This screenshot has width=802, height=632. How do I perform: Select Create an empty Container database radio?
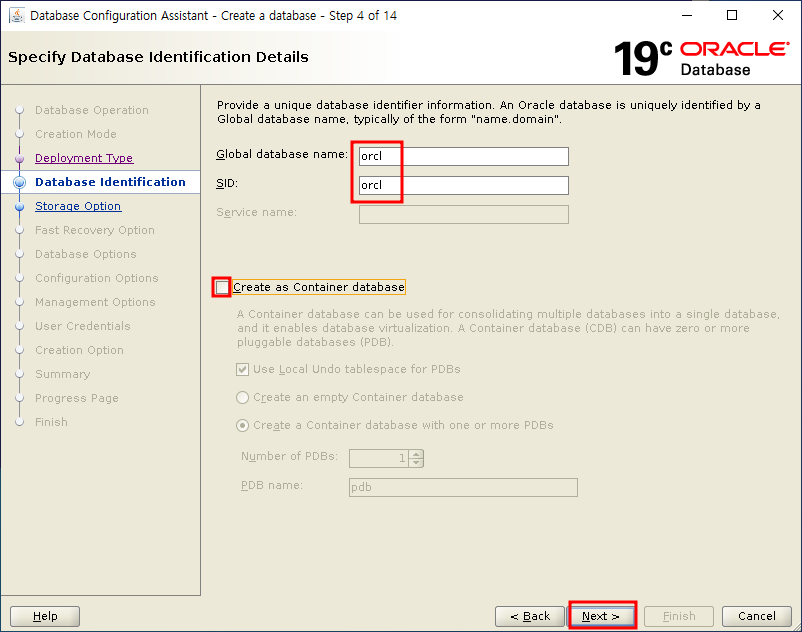point(242,397)
